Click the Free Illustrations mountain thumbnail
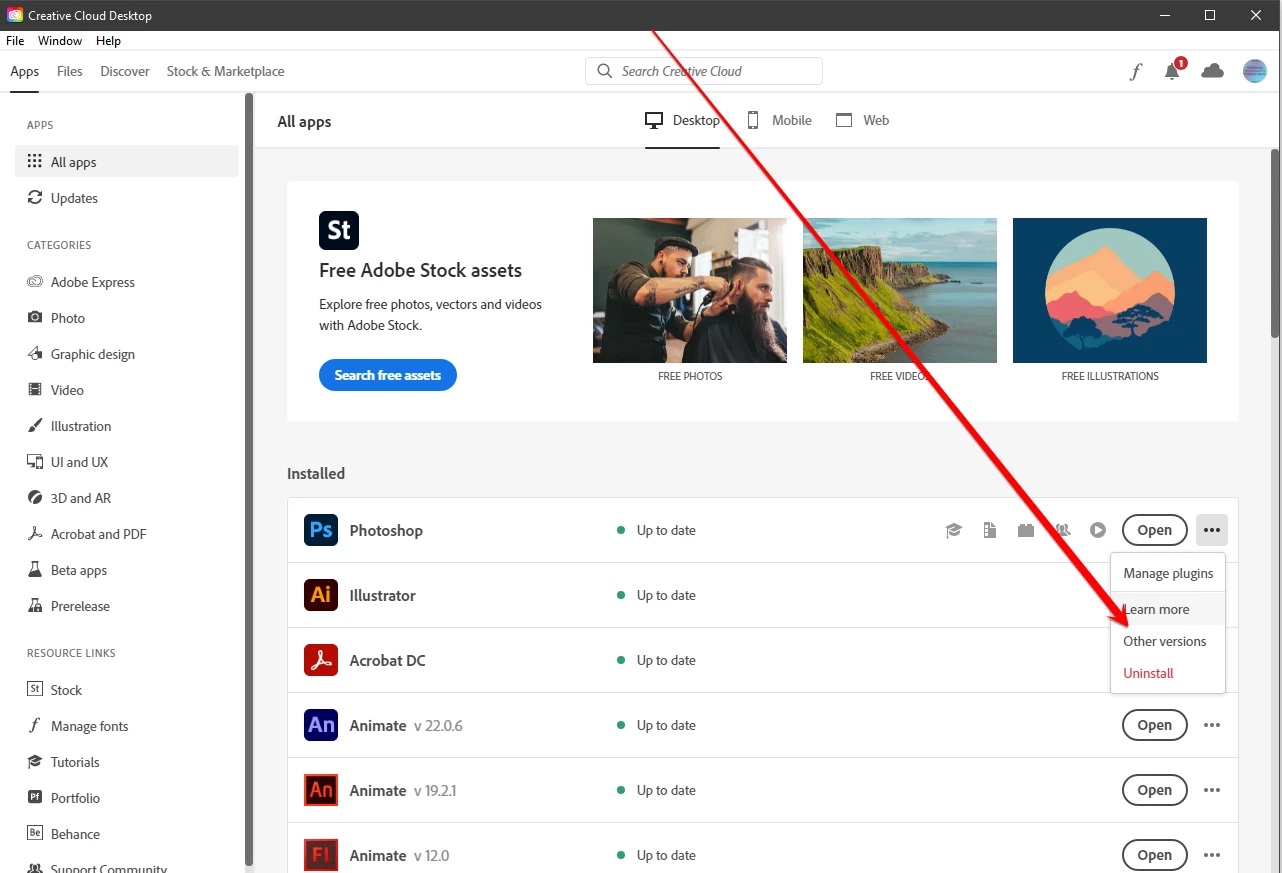 click(1110, 290)
